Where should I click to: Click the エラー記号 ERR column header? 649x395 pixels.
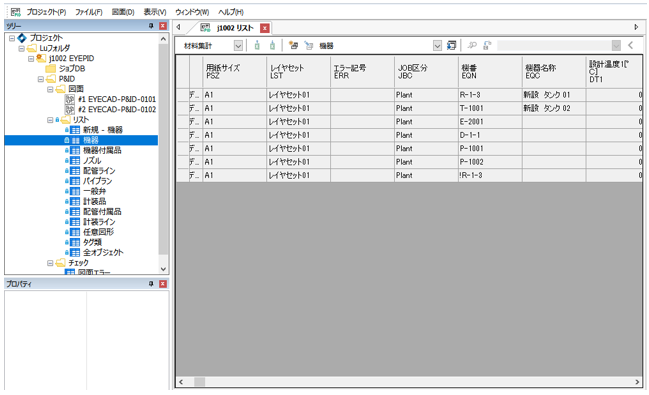pos(362,72)
